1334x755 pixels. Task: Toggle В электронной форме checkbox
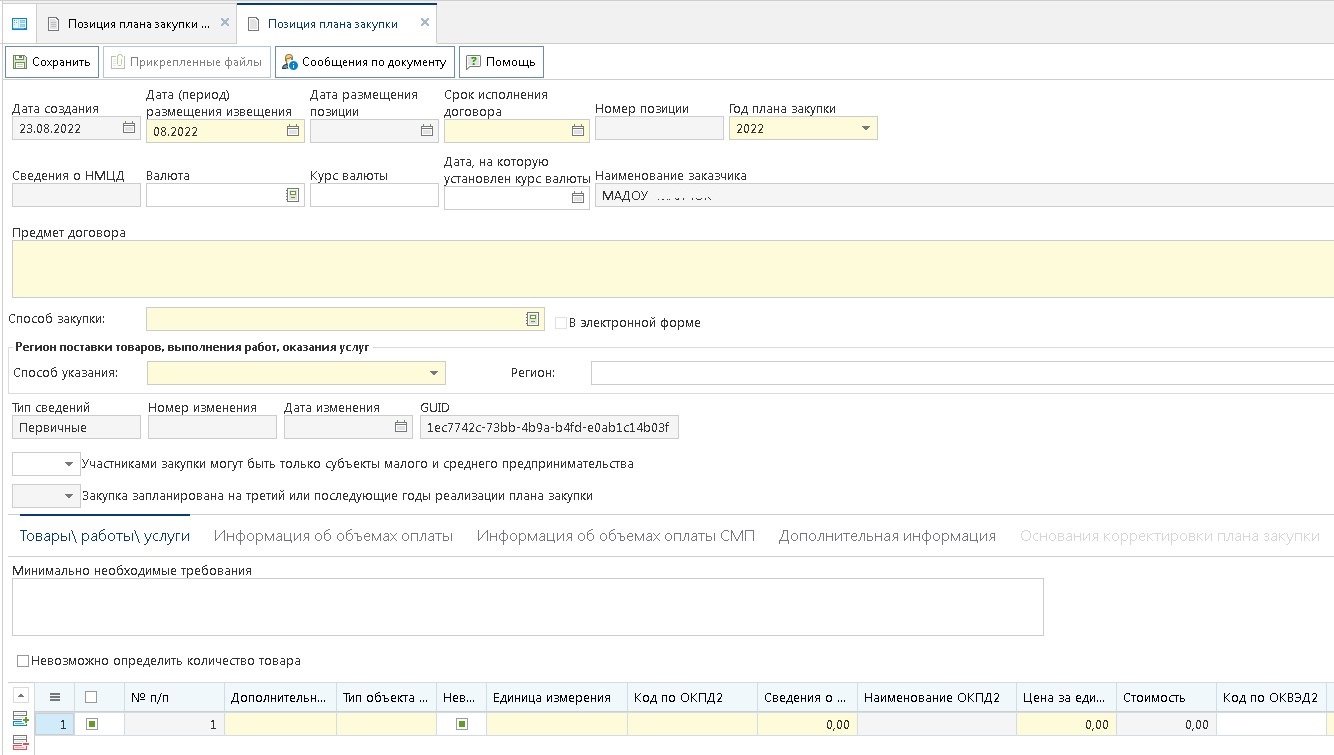pyautogui.click(x=561, y=323)
